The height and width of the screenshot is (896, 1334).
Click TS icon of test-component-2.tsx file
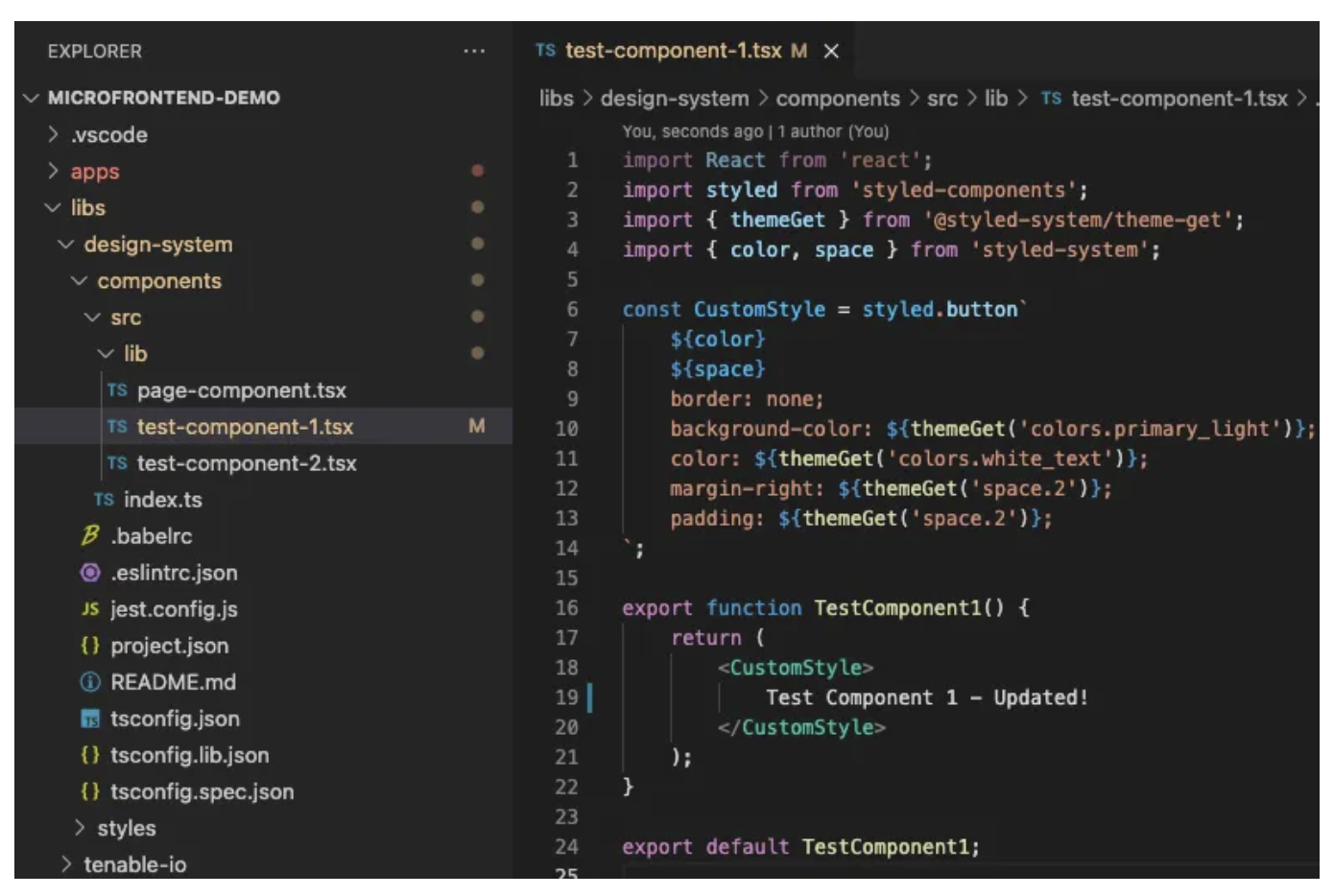pos(117,463)
